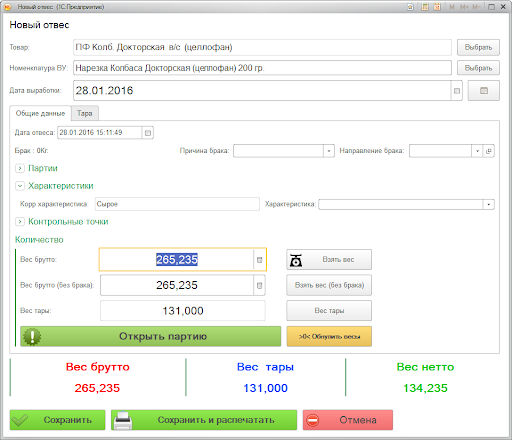The image size is (512, 440).
Task: Open Направление брака dropdown arrow
Action: tap(477, 151)
